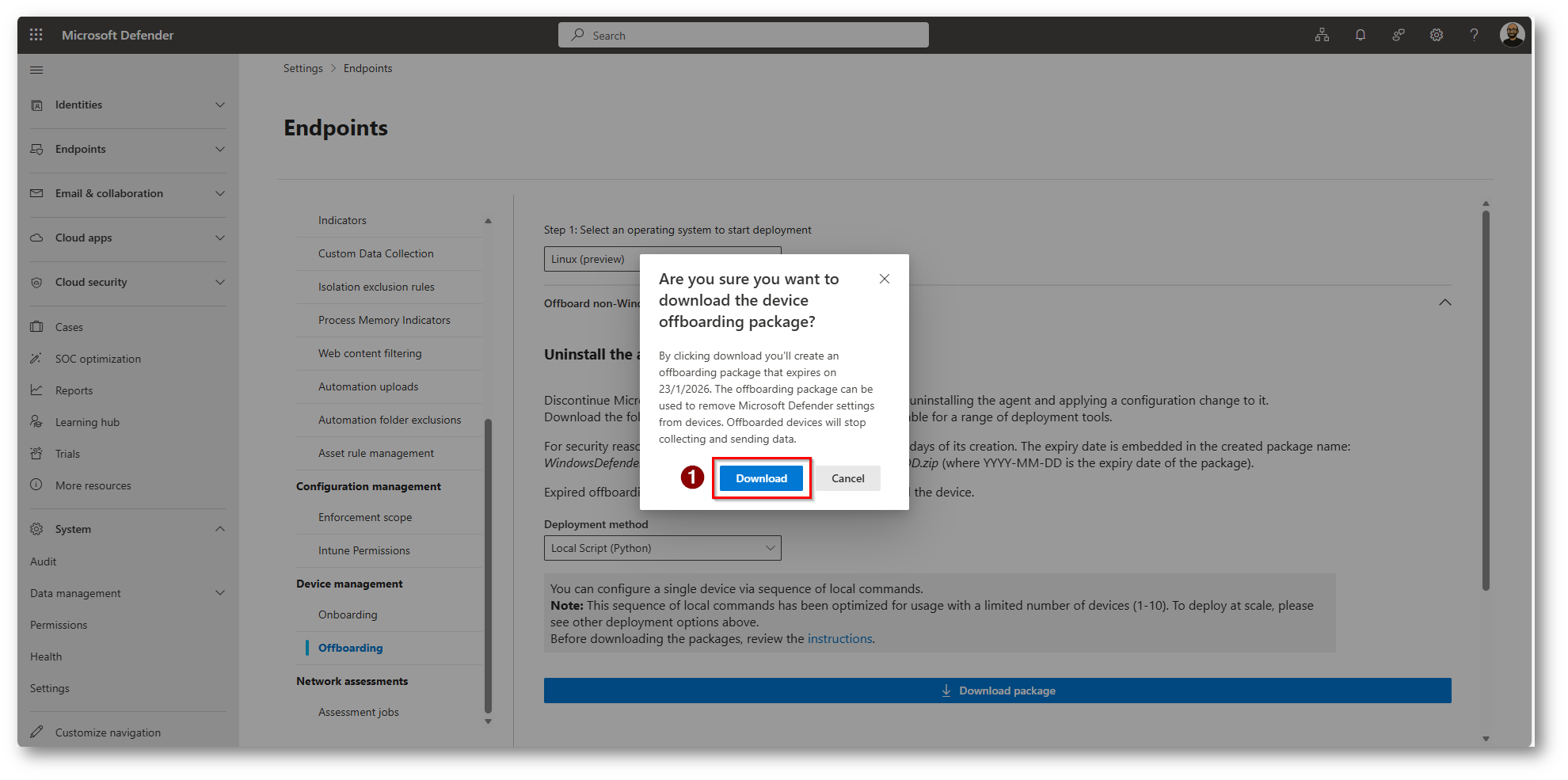Click the SOC optimization wand icon

point(36,358)
